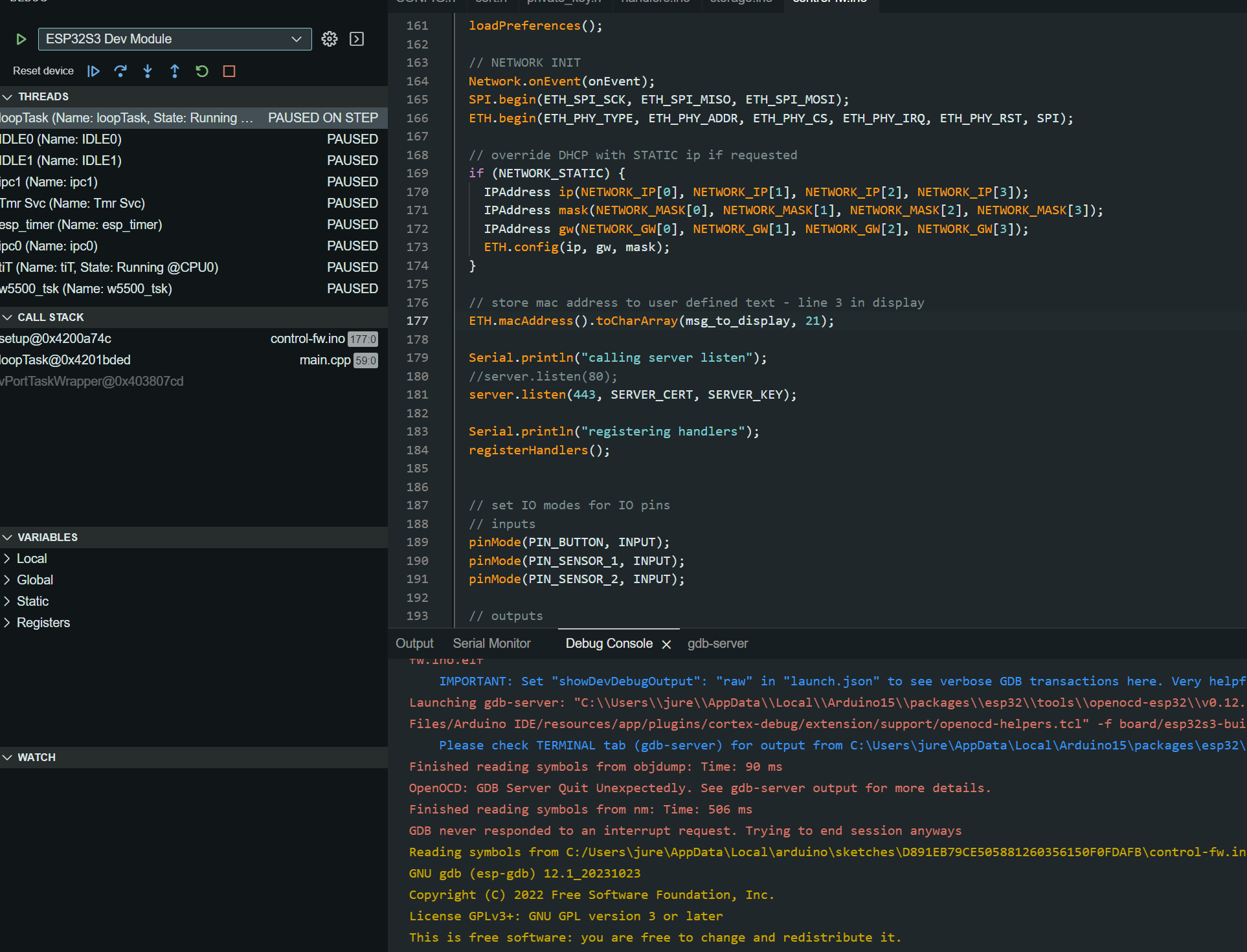Open the debug configuration gear icon

tap(330, 39)
